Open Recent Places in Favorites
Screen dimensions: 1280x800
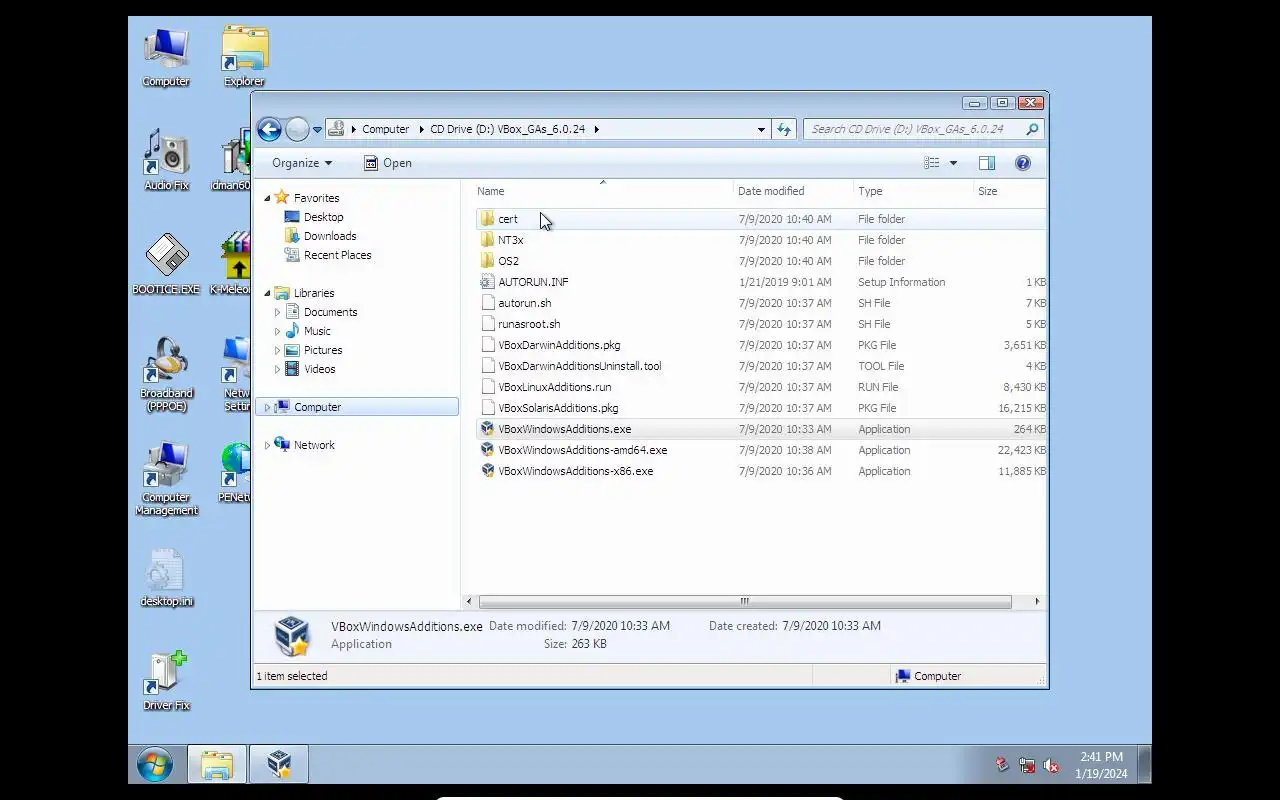(x=337, y=255)
